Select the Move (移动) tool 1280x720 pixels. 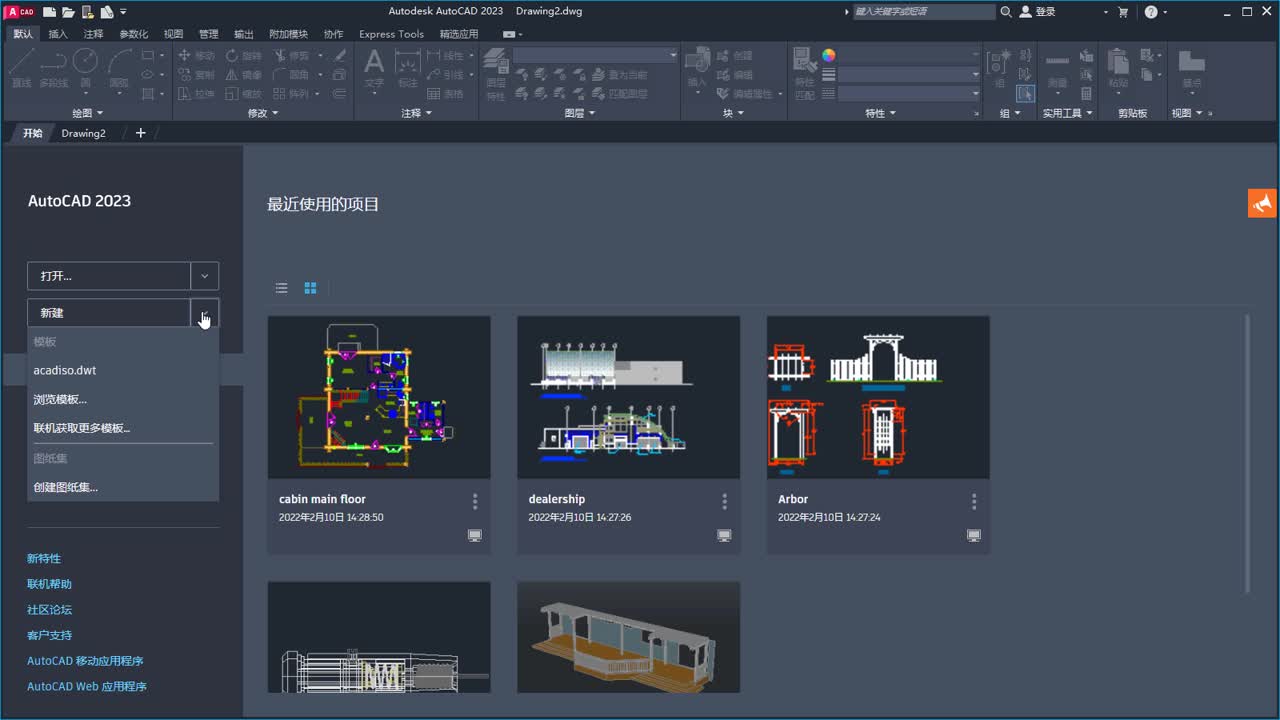(x=196, y=56)
